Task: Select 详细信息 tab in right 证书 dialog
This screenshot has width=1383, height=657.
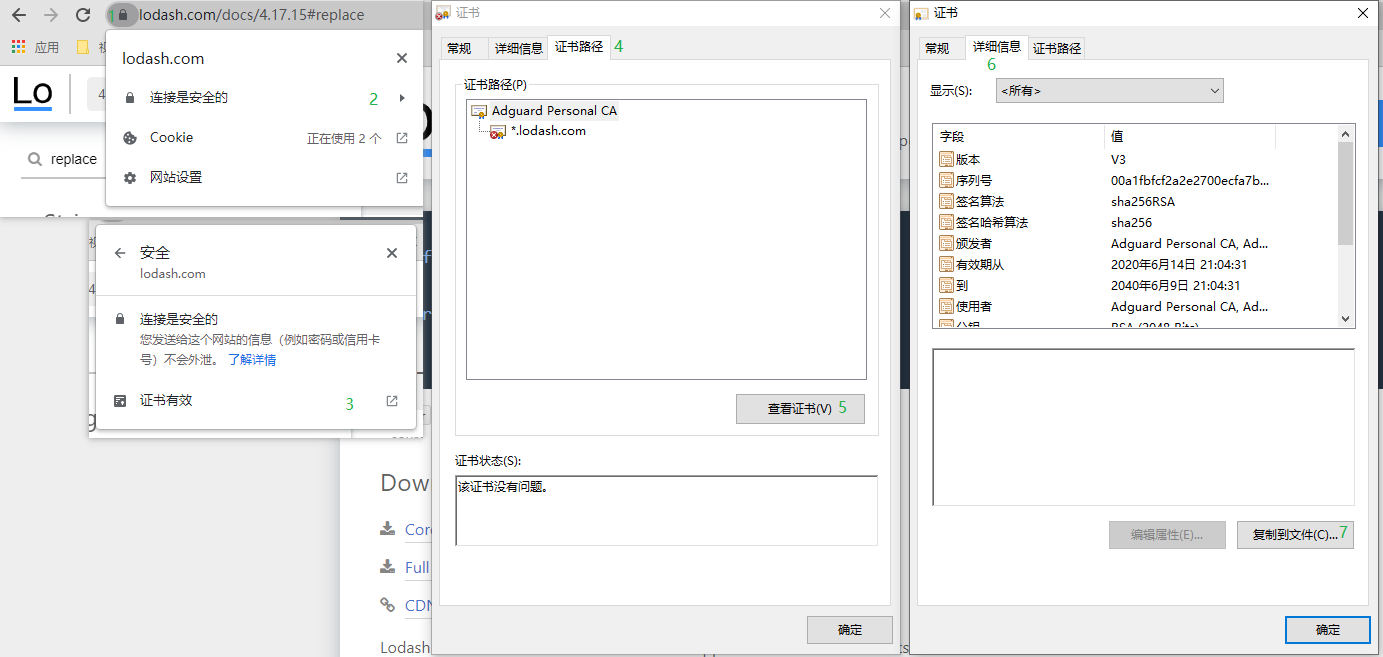Action: [x=997, y=46]
